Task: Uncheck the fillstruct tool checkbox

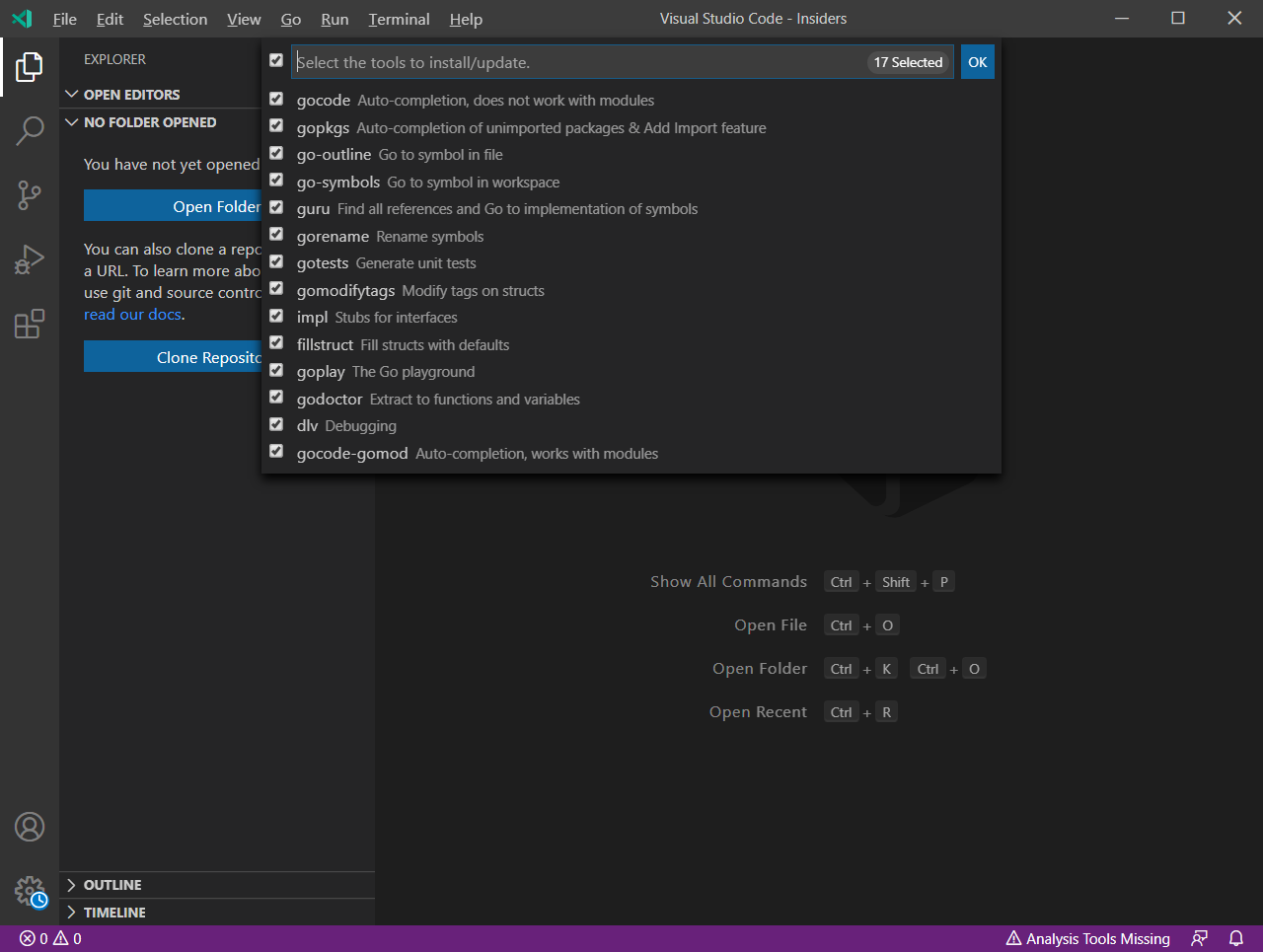Action: coord(276,343)
